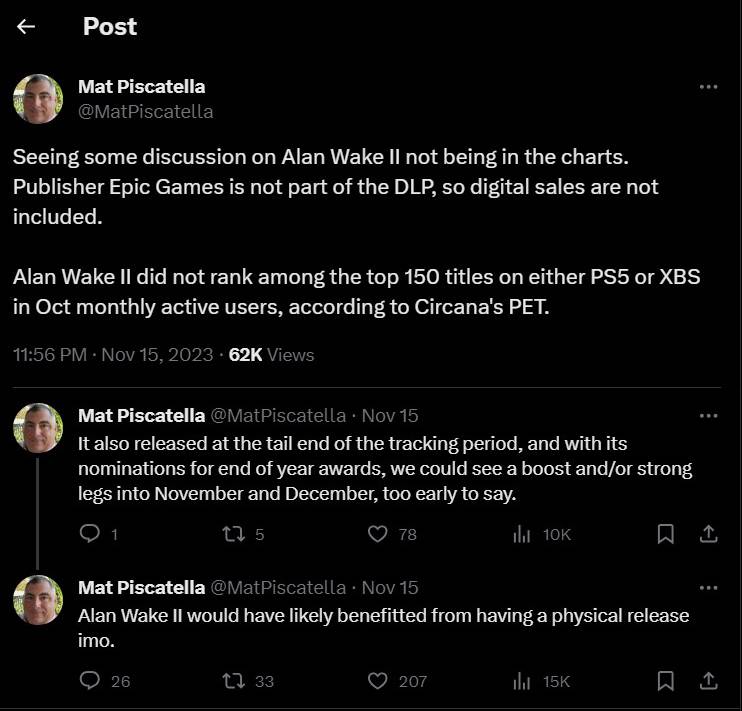Image resolution: width=742 pixels, height=711 pixels.
Task: Open the 11:56 PM · Nov 15, 2023 timestamp
Action: click(113, 354)
